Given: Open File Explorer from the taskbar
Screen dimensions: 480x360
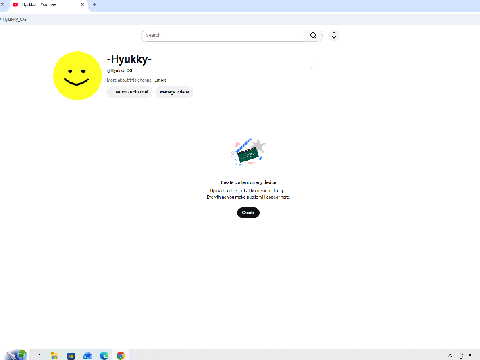Looking at the screenshot, I should click(x=54, y=355).
